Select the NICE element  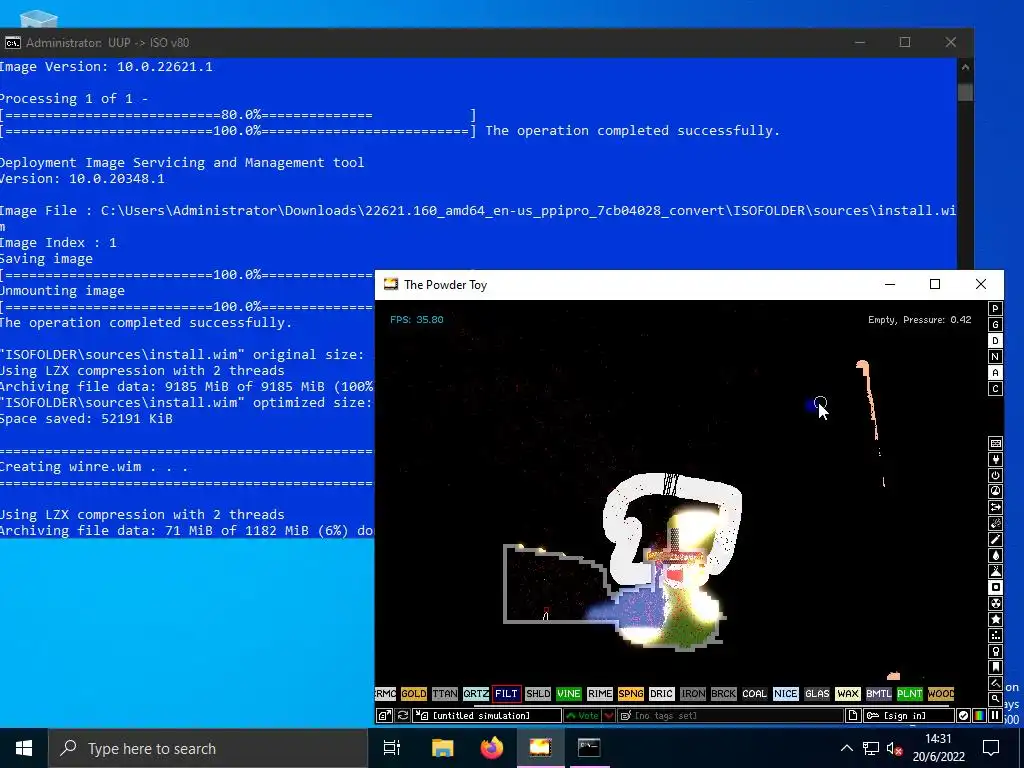(x=786, y=694)
